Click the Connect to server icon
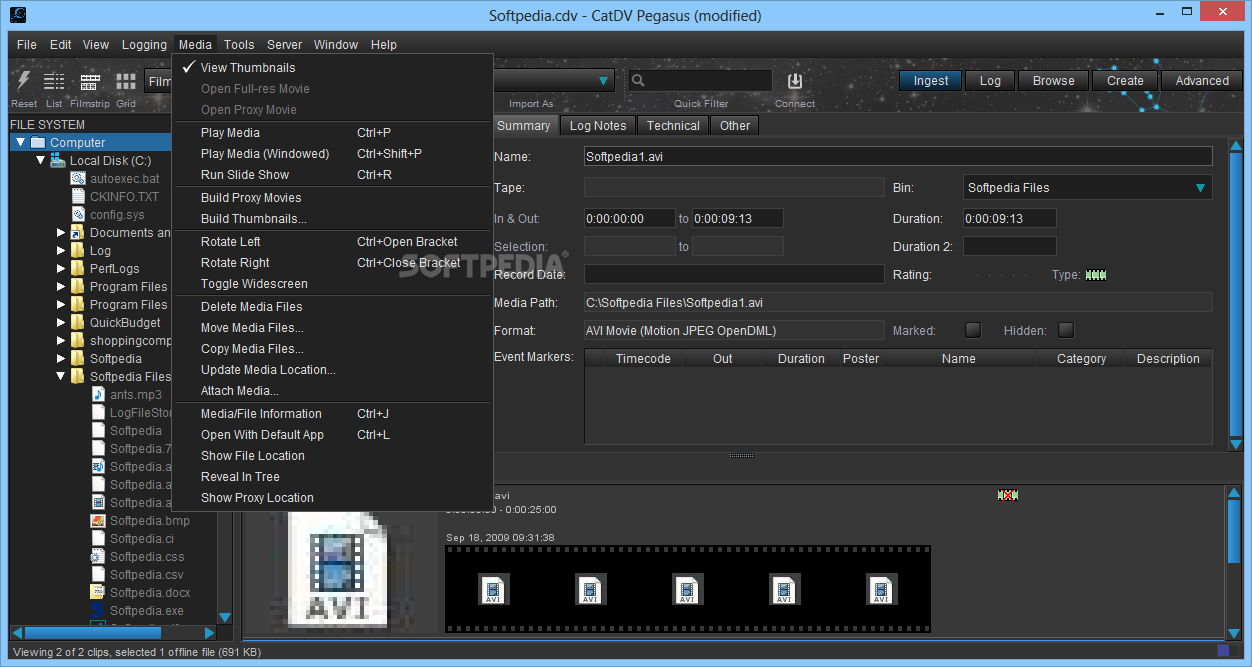1252x667 pixels. pos(795,81)
